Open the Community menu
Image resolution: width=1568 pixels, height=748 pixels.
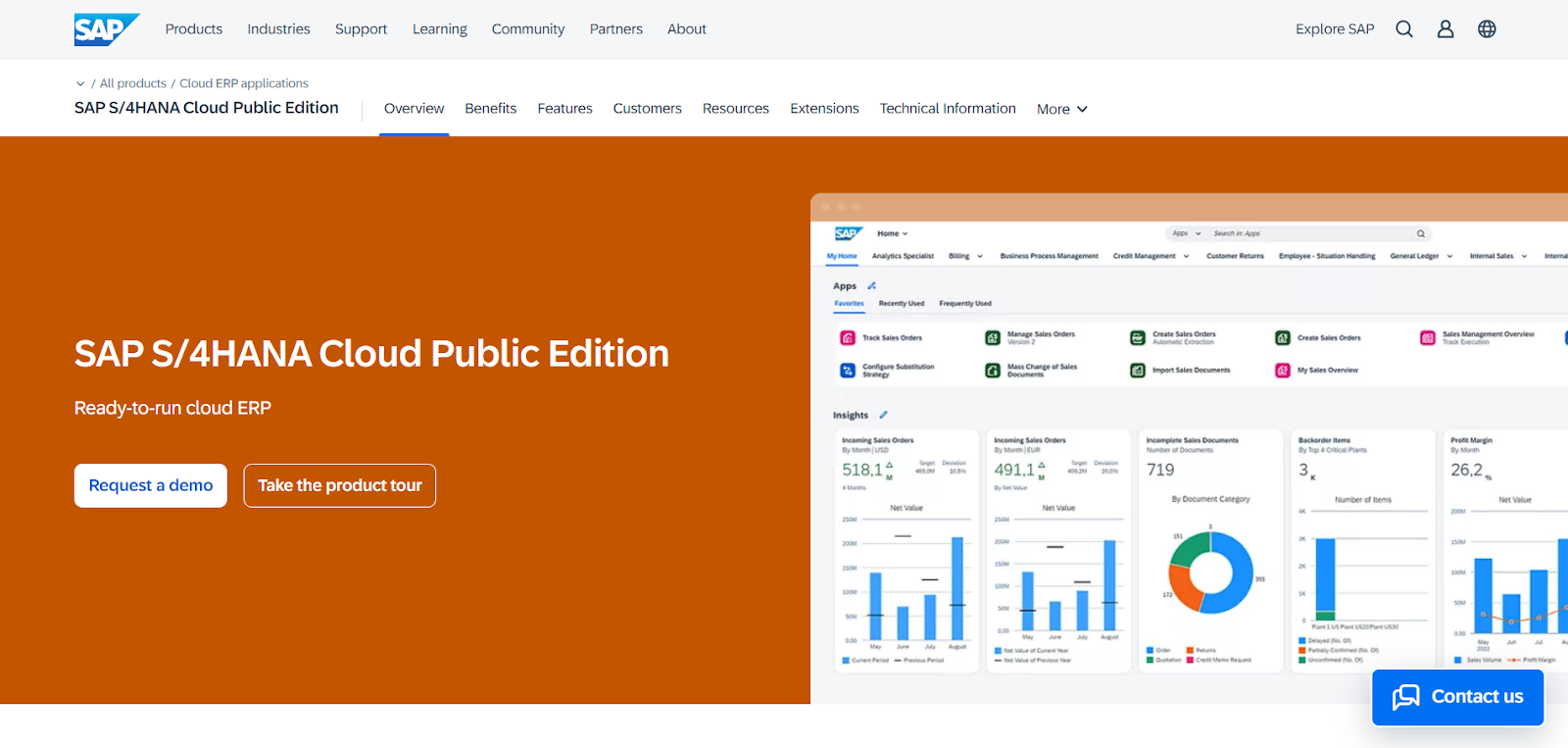(x=528, y=29)
